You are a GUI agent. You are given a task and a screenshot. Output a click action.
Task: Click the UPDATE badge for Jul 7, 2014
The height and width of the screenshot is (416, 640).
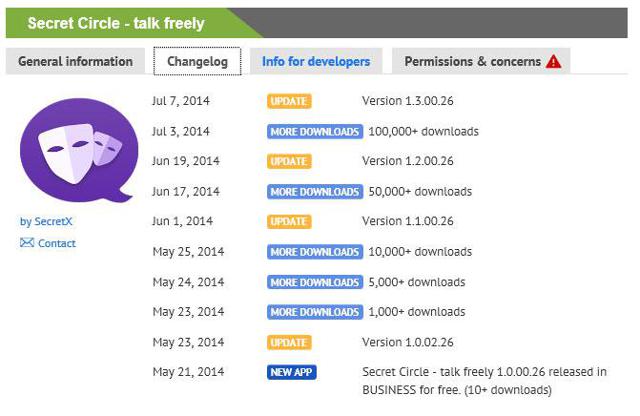click(289, 101)
